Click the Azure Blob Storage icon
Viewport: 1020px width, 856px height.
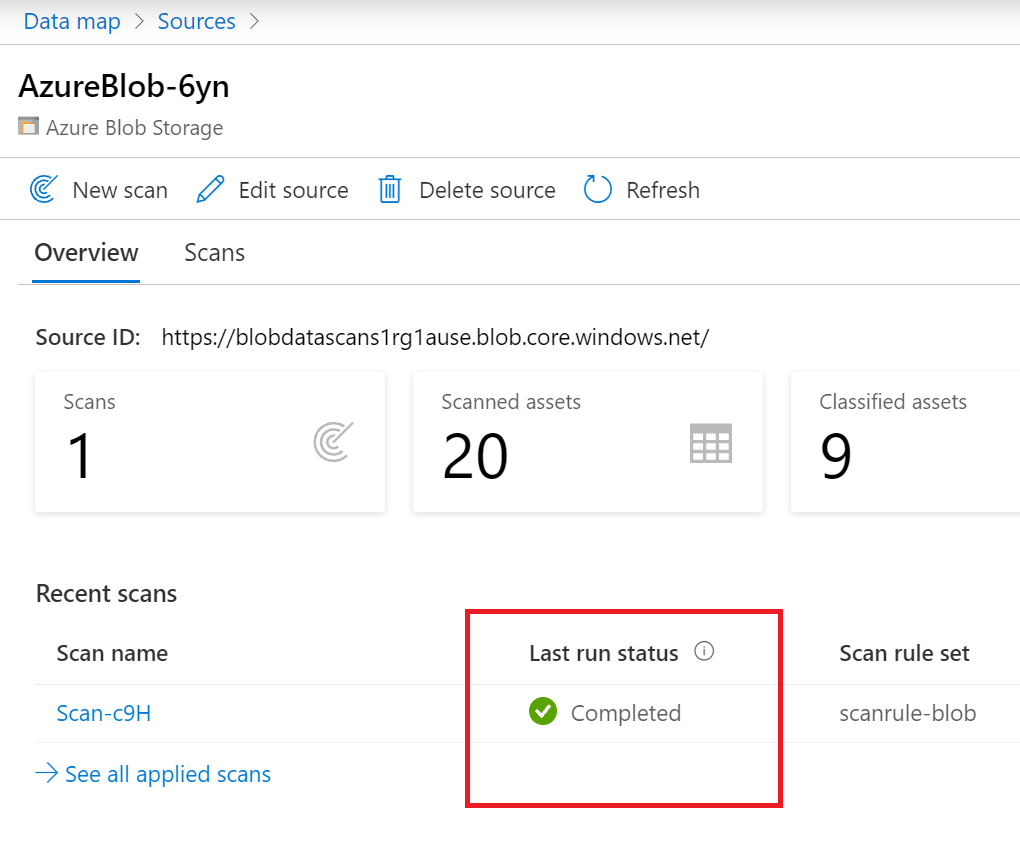tap(28, 127)
